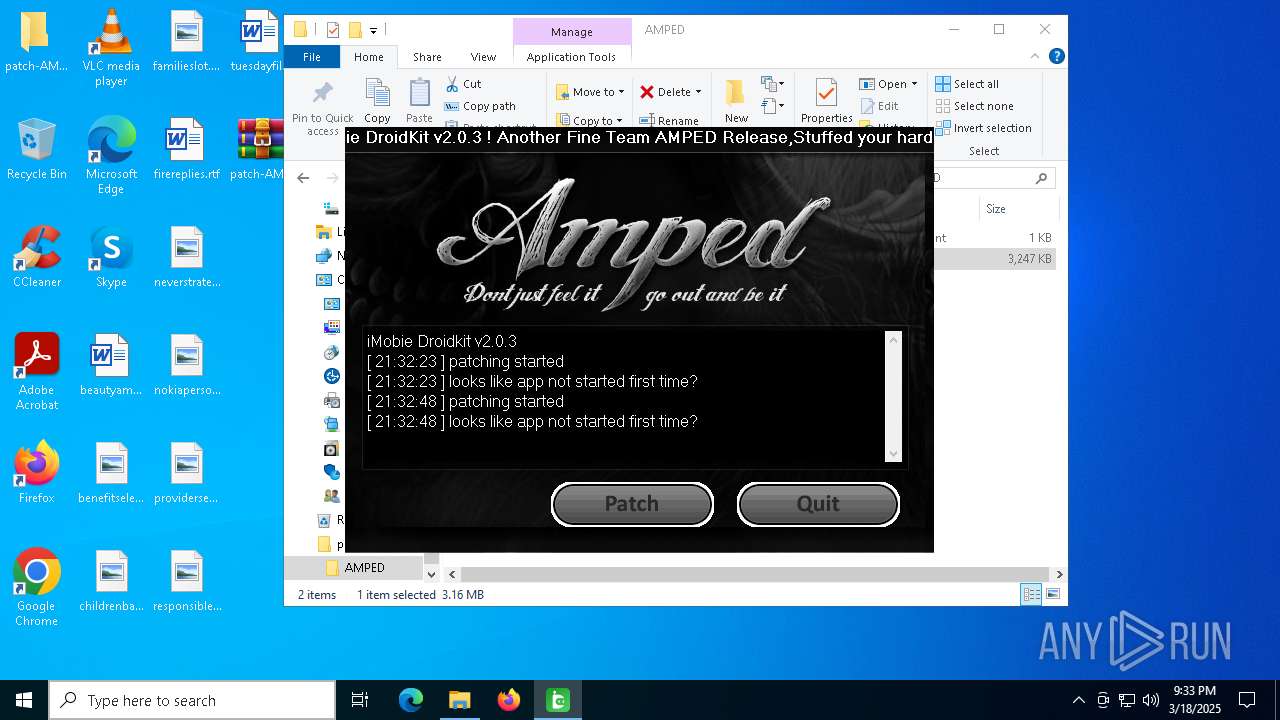Click the Windows Start button
This screenshot has height=720, width=1280.
[24, 700]
